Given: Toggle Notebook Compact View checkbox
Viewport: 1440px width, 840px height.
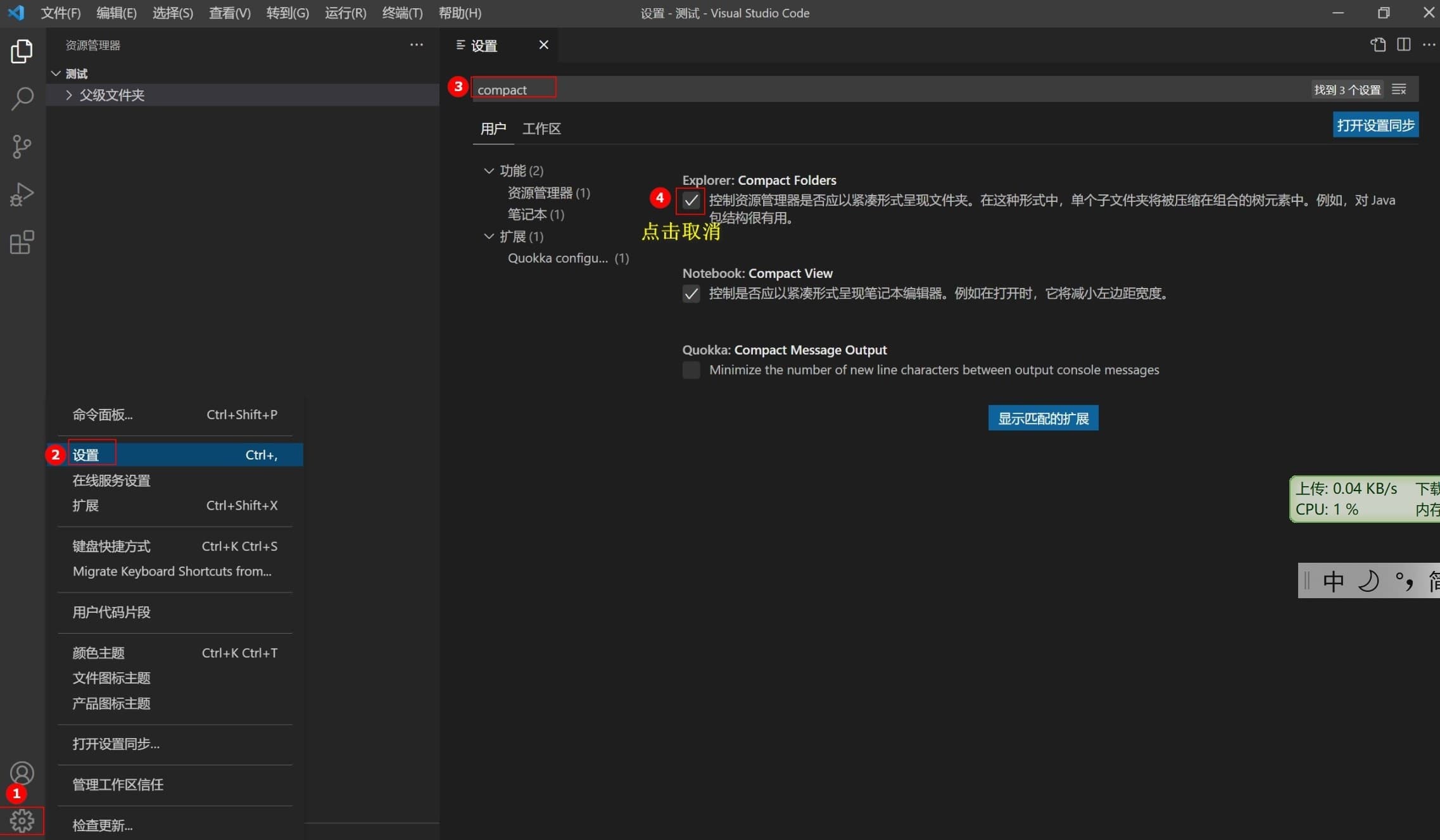Looking at the screenshot, I should click(691, 294).
